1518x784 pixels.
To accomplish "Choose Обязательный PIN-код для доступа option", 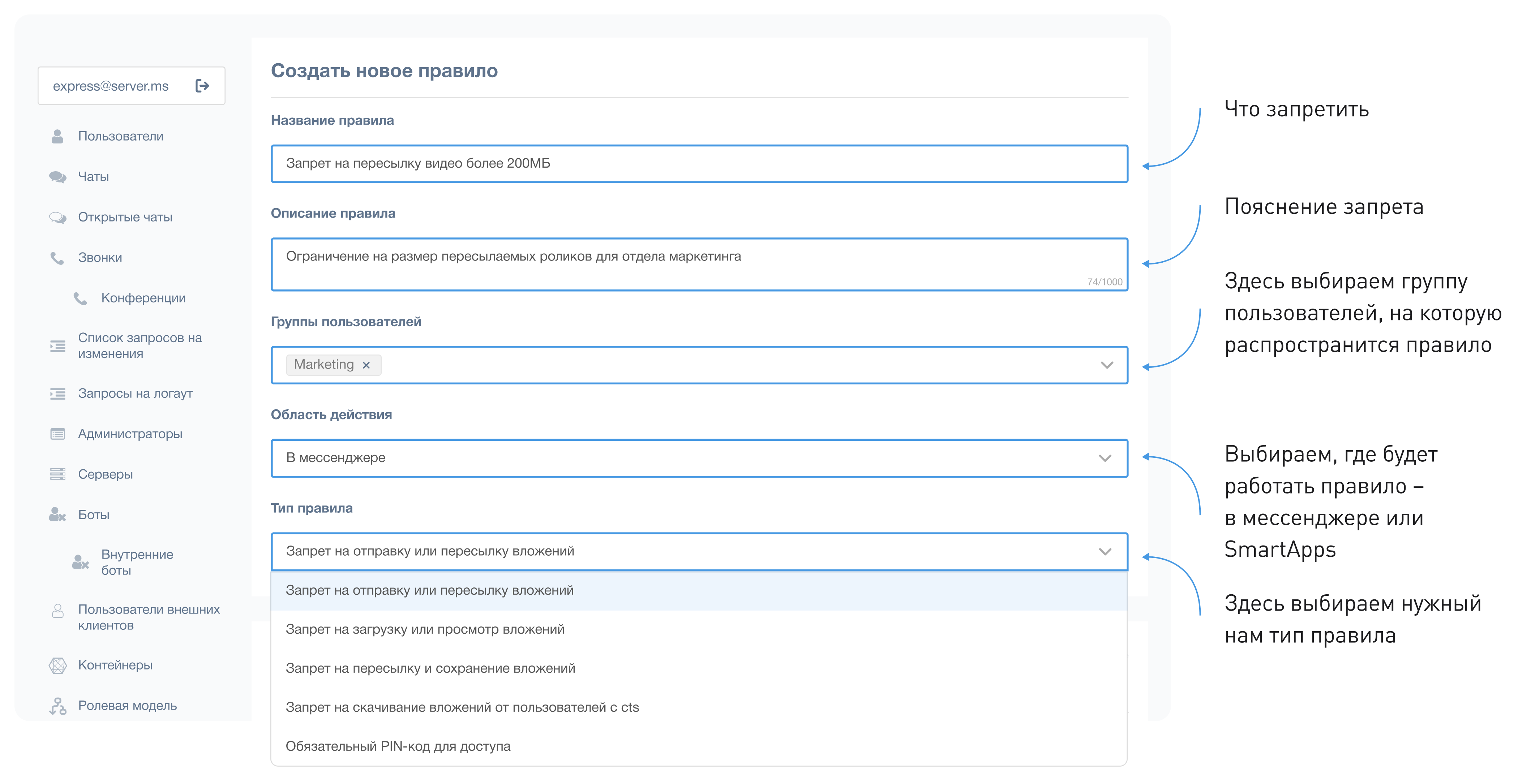I will pyautogui.click(x=398, y=746).
